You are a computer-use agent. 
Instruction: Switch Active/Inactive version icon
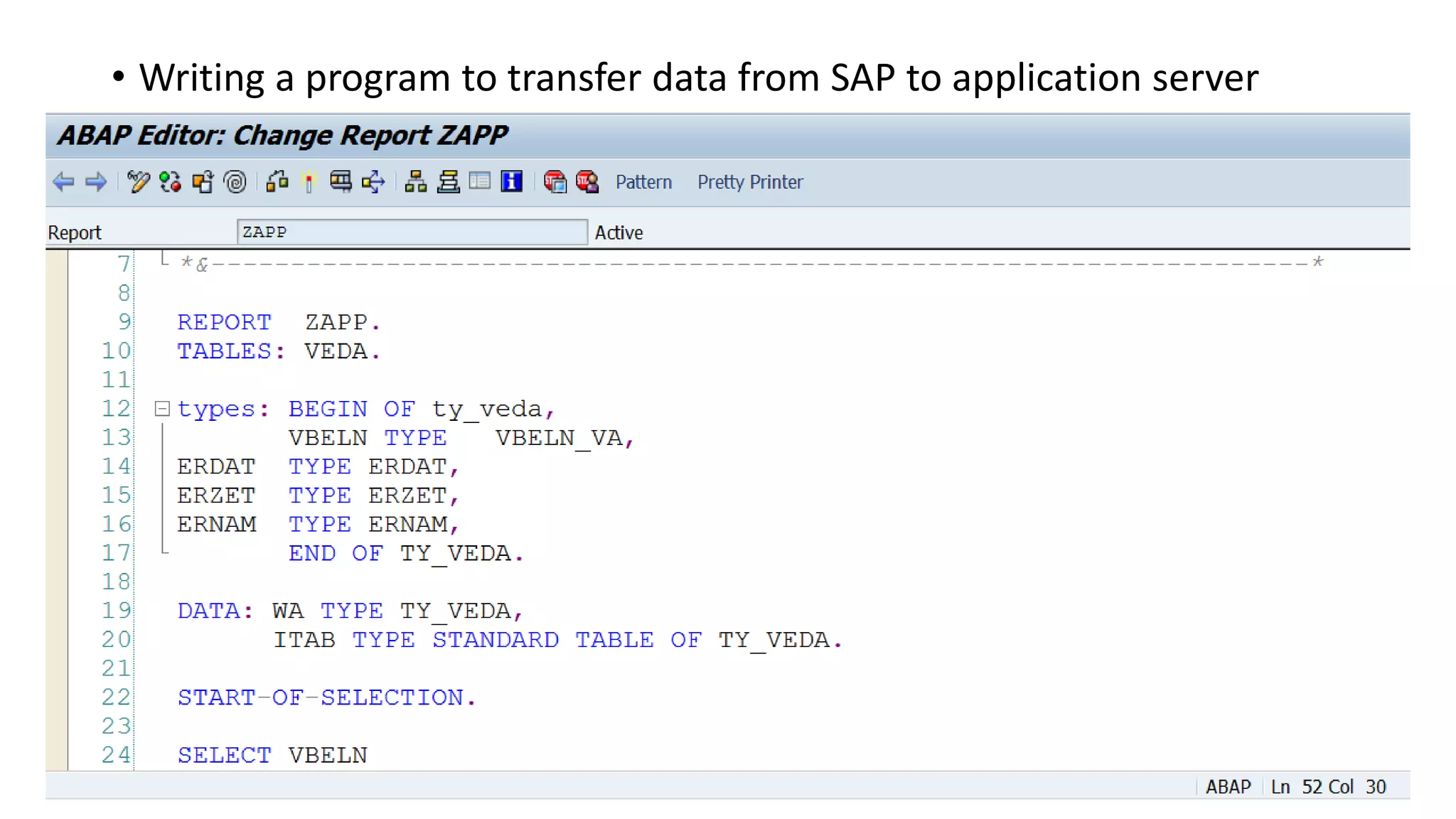coord(170,182)
